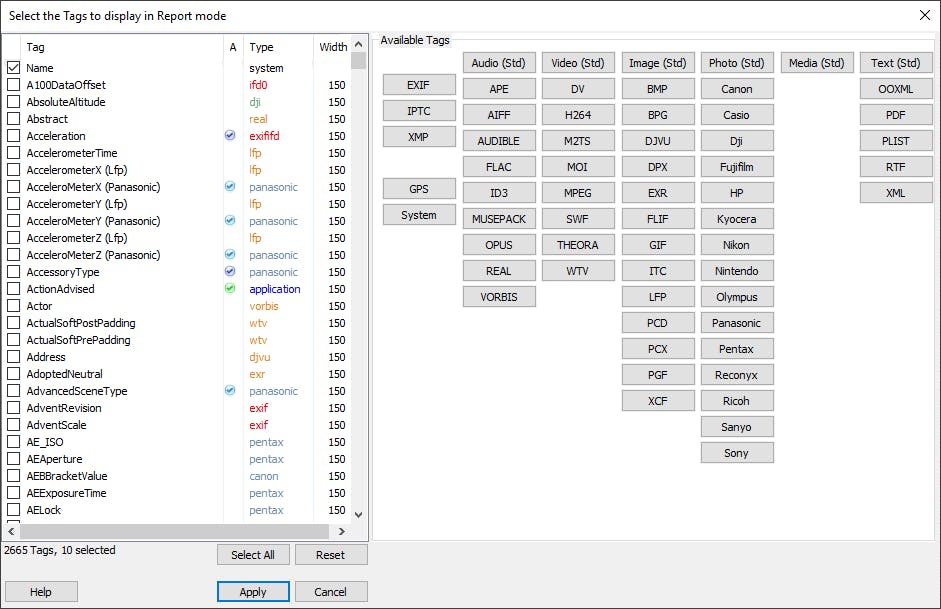Reset the tag selection
The image size is (941, 609).
(x=331, y=554)
